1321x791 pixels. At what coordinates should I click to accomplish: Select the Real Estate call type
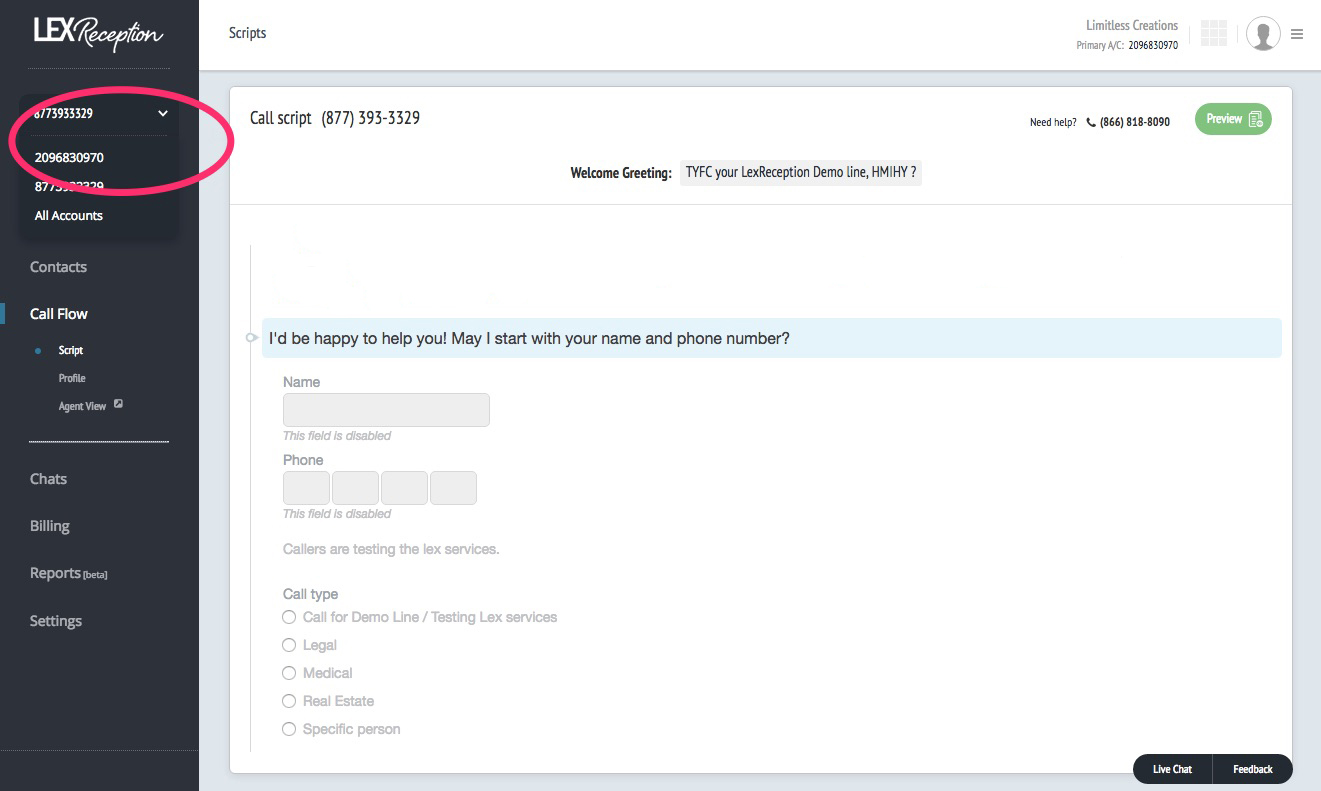289,701
